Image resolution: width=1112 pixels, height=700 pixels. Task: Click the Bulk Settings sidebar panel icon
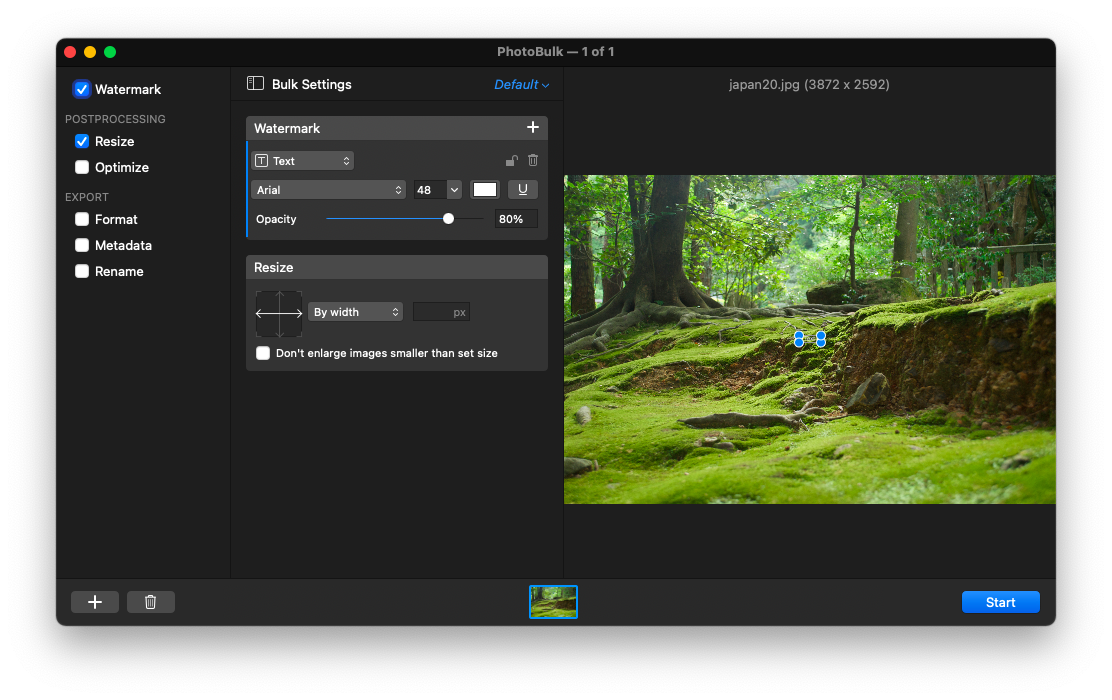point(255,84)
